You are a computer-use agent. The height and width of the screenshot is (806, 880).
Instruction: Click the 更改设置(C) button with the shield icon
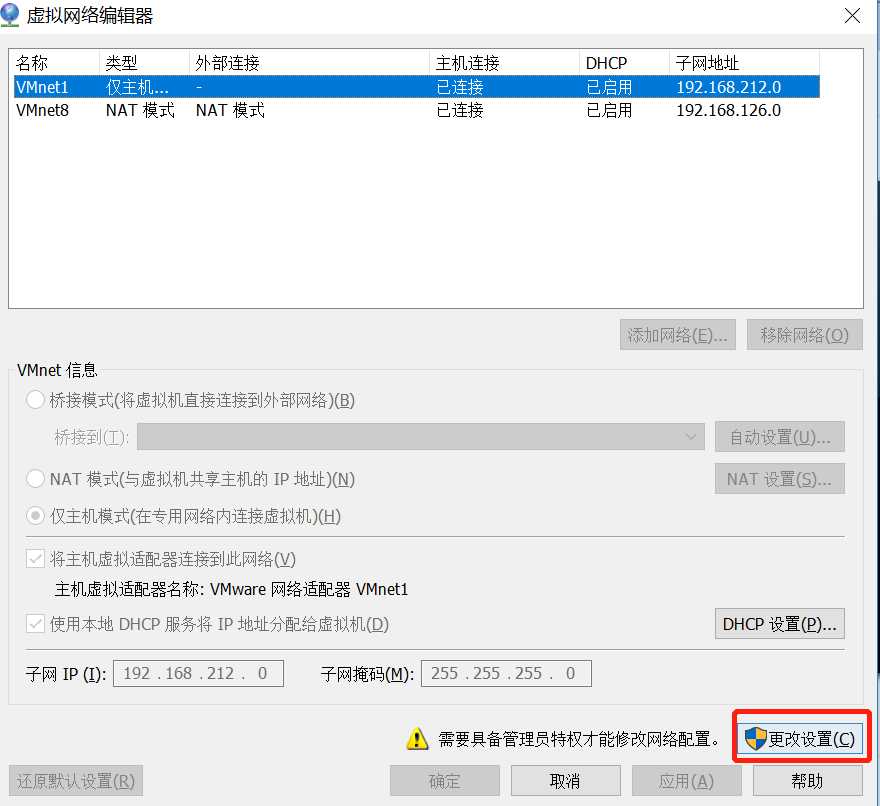801,739
